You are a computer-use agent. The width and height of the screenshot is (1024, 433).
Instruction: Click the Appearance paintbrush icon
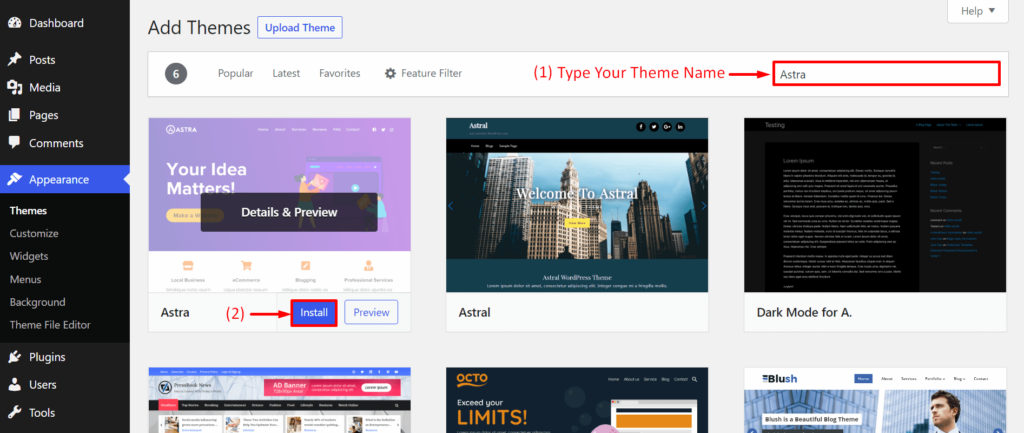(x=14, y=180)
